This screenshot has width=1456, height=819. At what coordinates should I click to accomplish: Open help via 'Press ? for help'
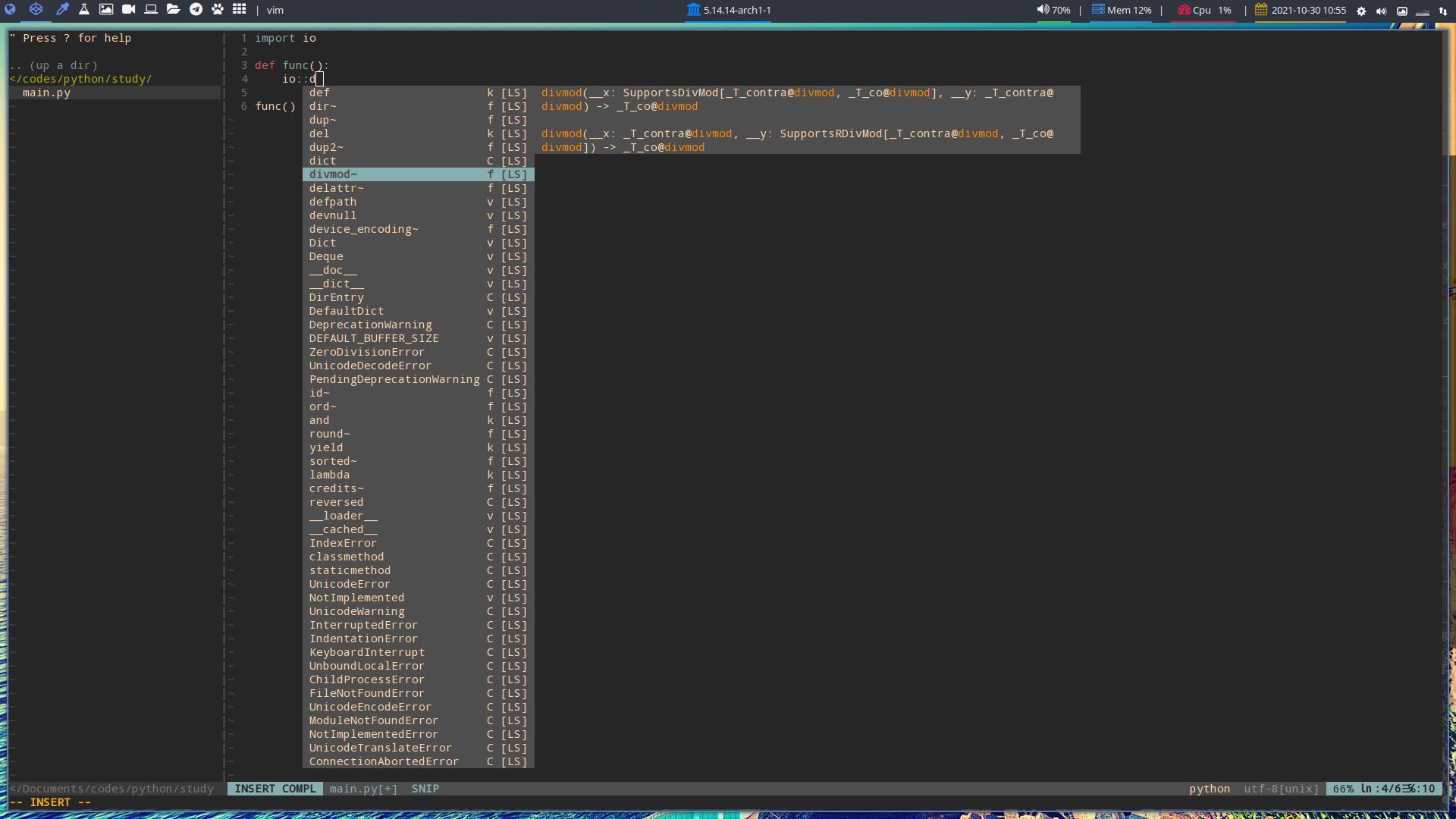72,38
